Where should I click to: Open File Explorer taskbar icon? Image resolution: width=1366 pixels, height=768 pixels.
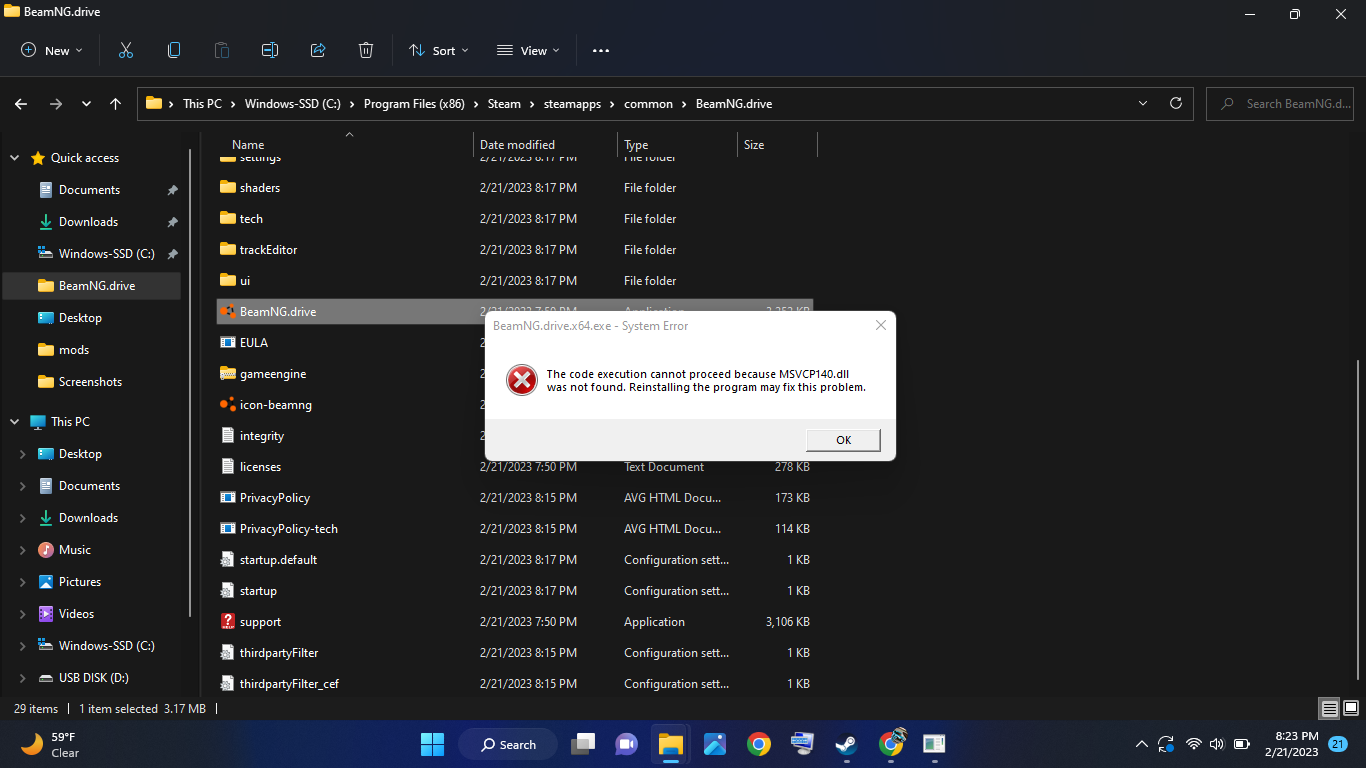(670, 744)
